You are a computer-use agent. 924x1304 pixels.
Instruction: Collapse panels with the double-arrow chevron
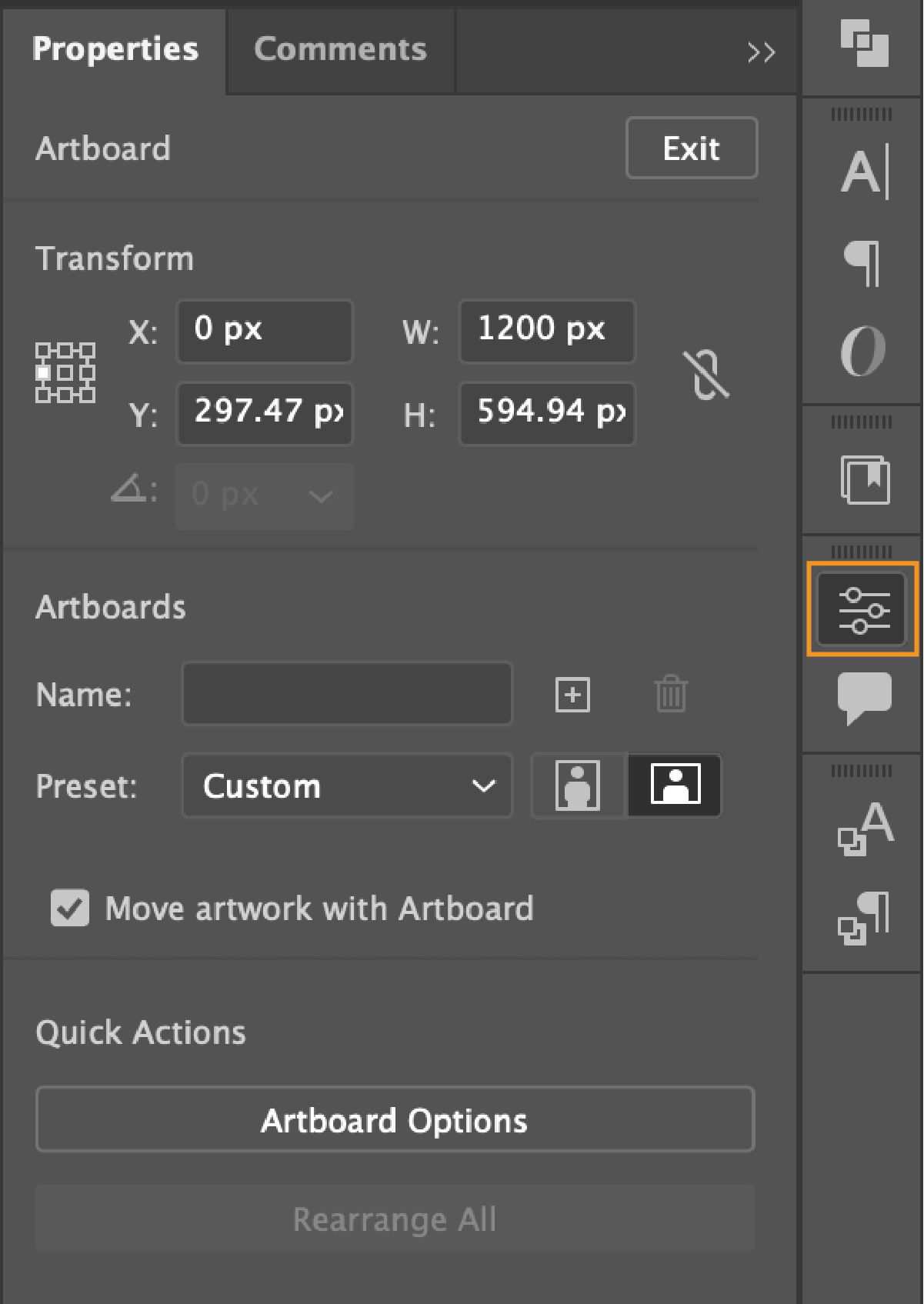click(x=761, y=52)
